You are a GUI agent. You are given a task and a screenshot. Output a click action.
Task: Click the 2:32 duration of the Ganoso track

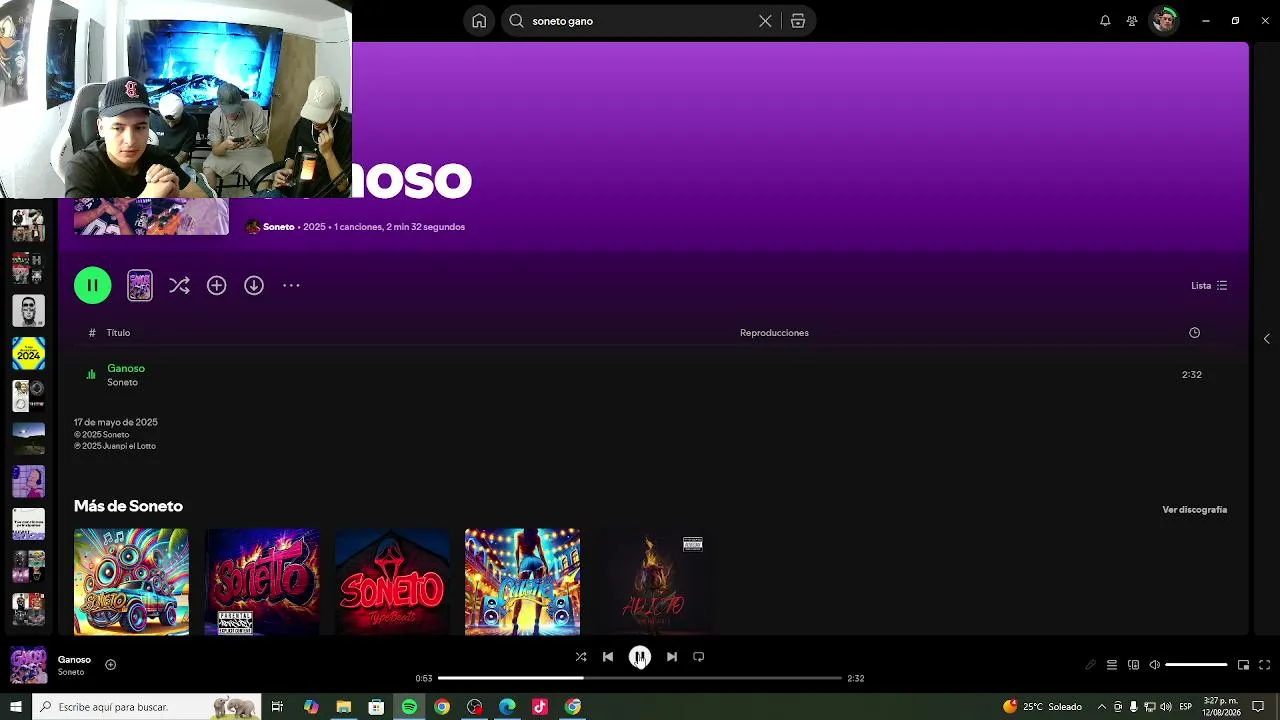point(1192,375)
